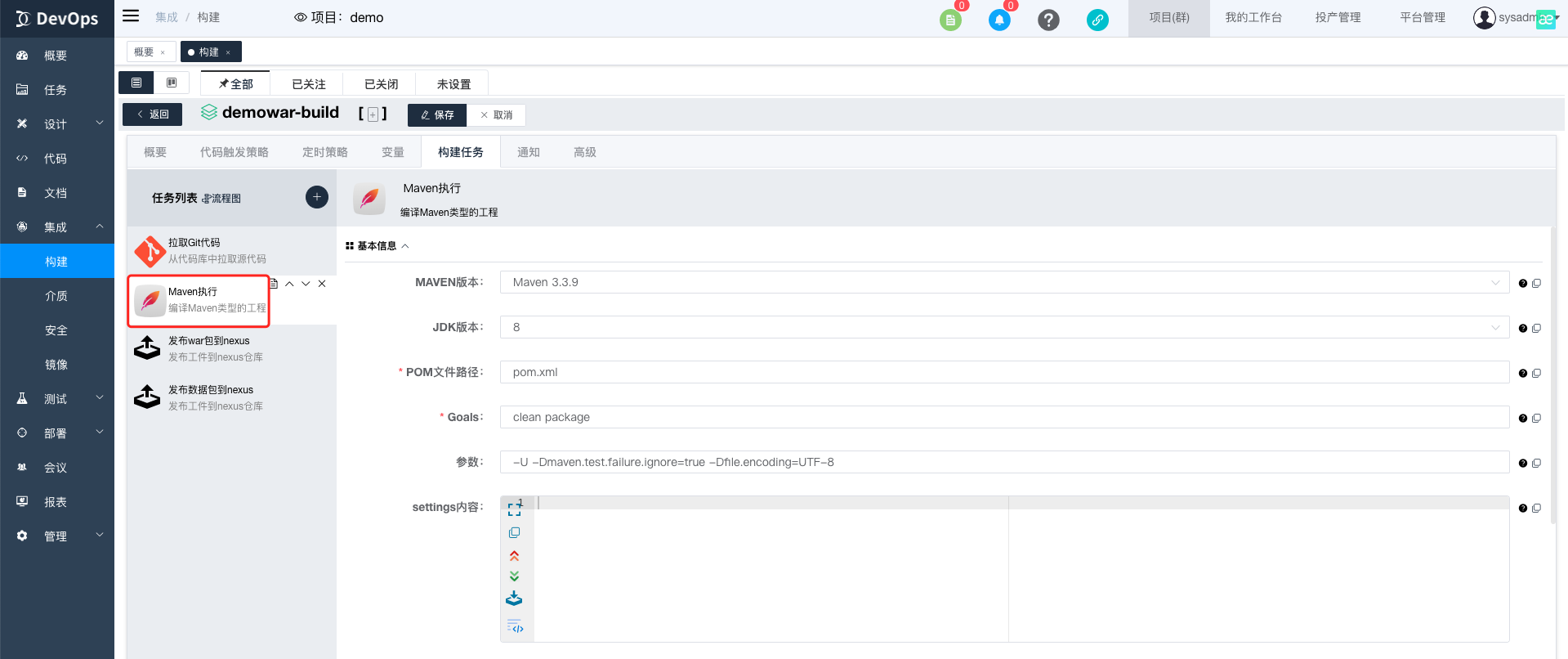
Task: Select the 发布数据包到nexus task
Action: 232,398
